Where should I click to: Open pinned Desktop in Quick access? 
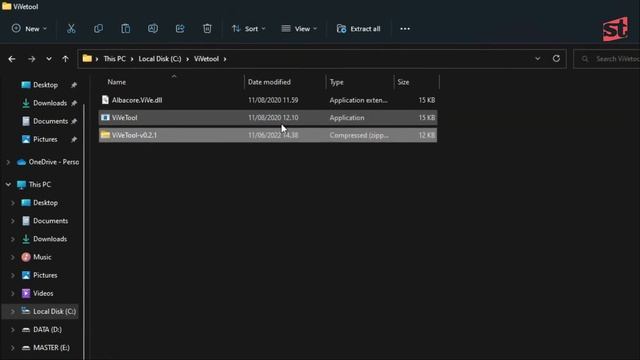tap(45, 85)
